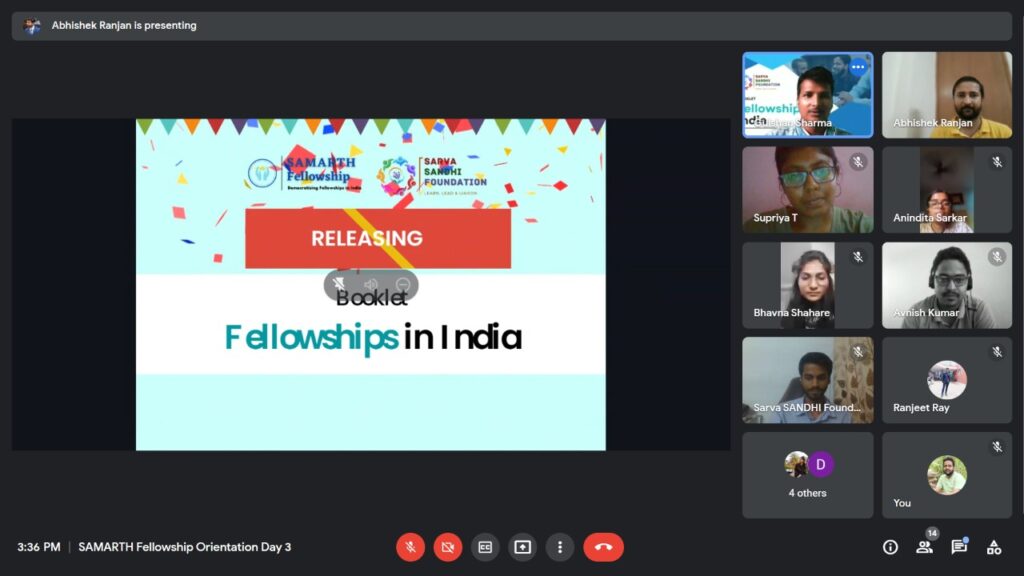Mute presentation audio via overlay speaker icon
This screenshot has height=576, width=1024.
coord(371,284)
